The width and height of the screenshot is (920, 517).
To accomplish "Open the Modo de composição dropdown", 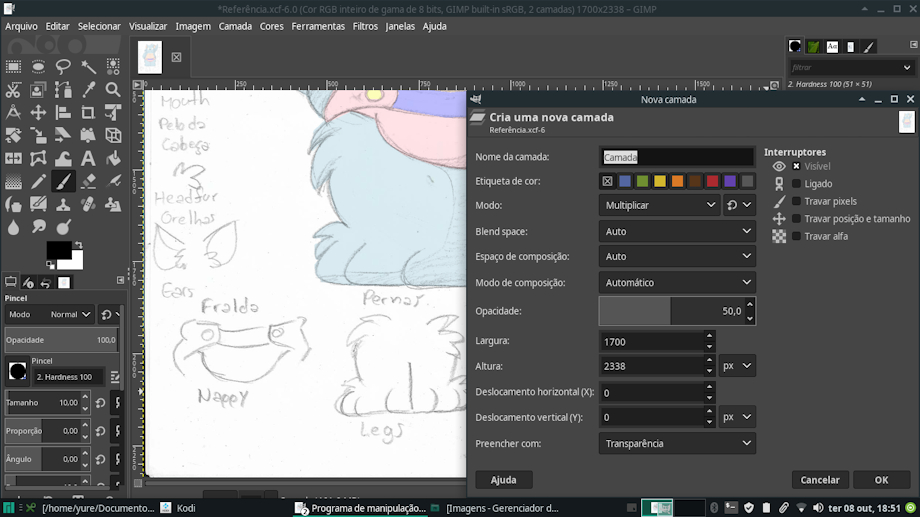I will [677, 283].
